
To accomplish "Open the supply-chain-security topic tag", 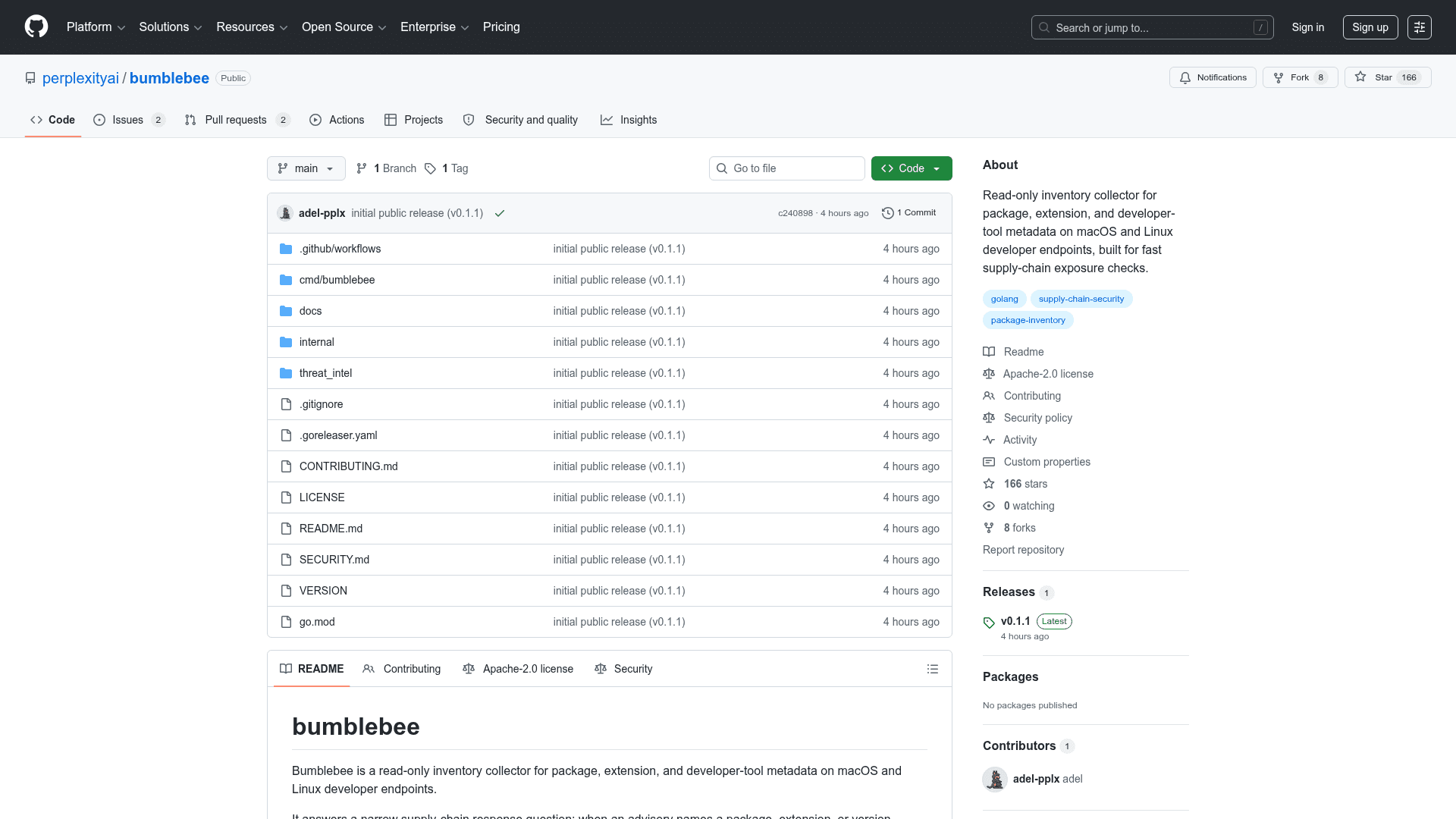I will tap(1081, 299).
